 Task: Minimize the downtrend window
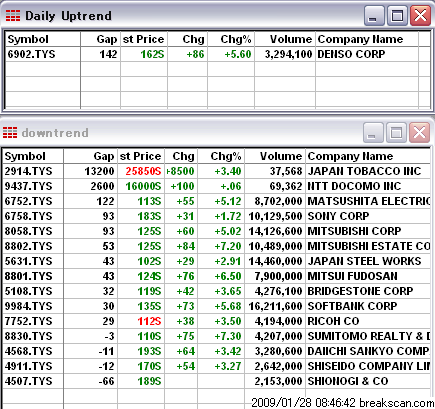373,133
